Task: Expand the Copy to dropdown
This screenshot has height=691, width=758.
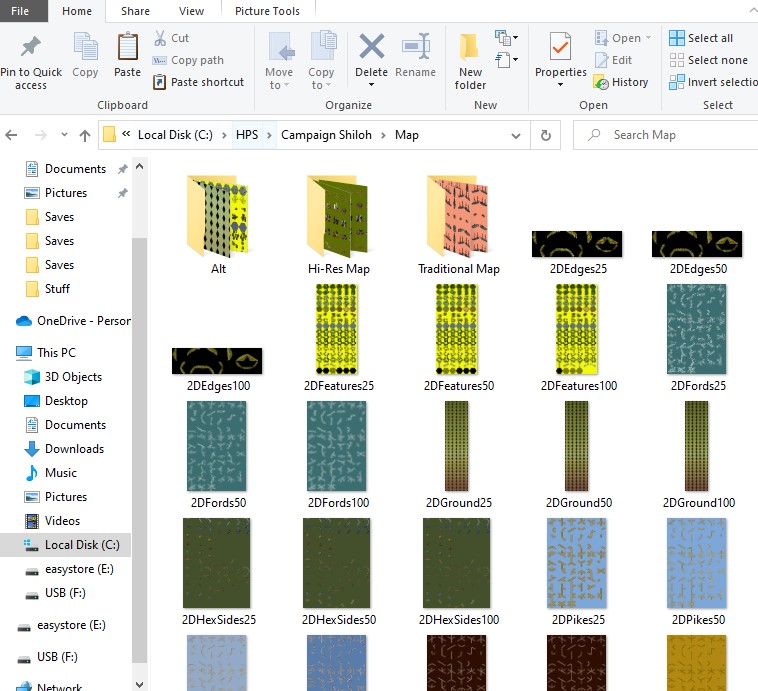Action: click(x=321, y=78)
